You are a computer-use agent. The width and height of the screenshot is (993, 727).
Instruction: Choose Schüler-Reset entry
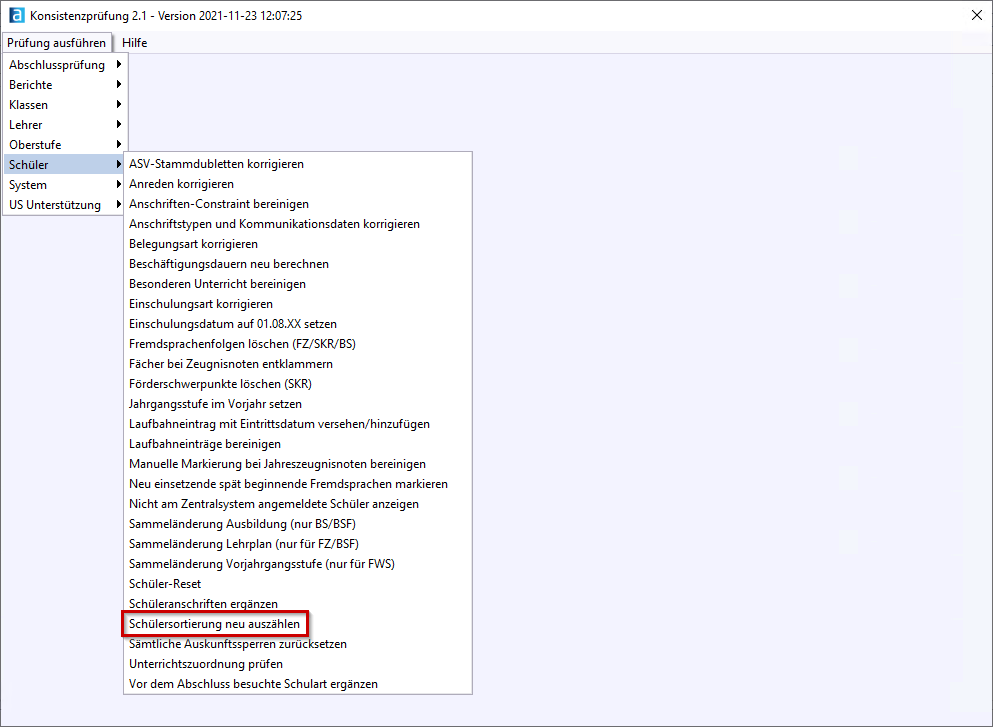coord(298,584)
